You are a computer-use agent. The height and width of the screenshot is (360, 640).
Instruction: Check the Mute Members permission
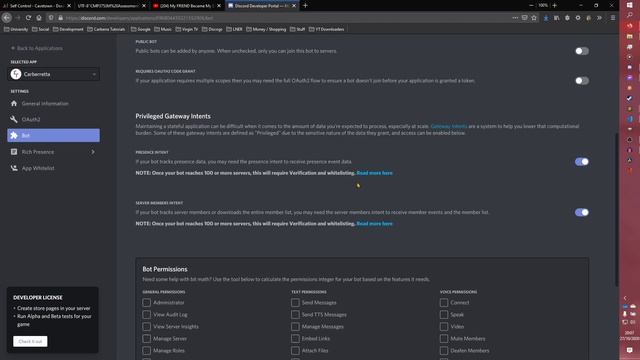(444, 338)
